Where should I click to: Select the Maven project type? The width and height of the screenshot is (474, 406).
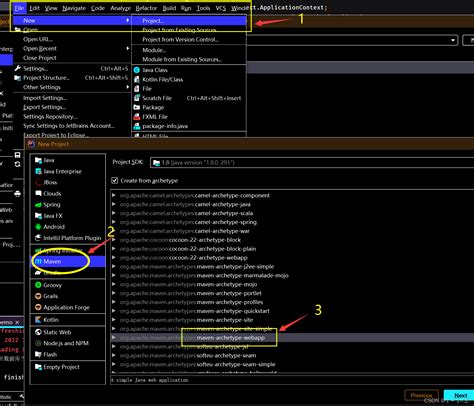point(68,262)
